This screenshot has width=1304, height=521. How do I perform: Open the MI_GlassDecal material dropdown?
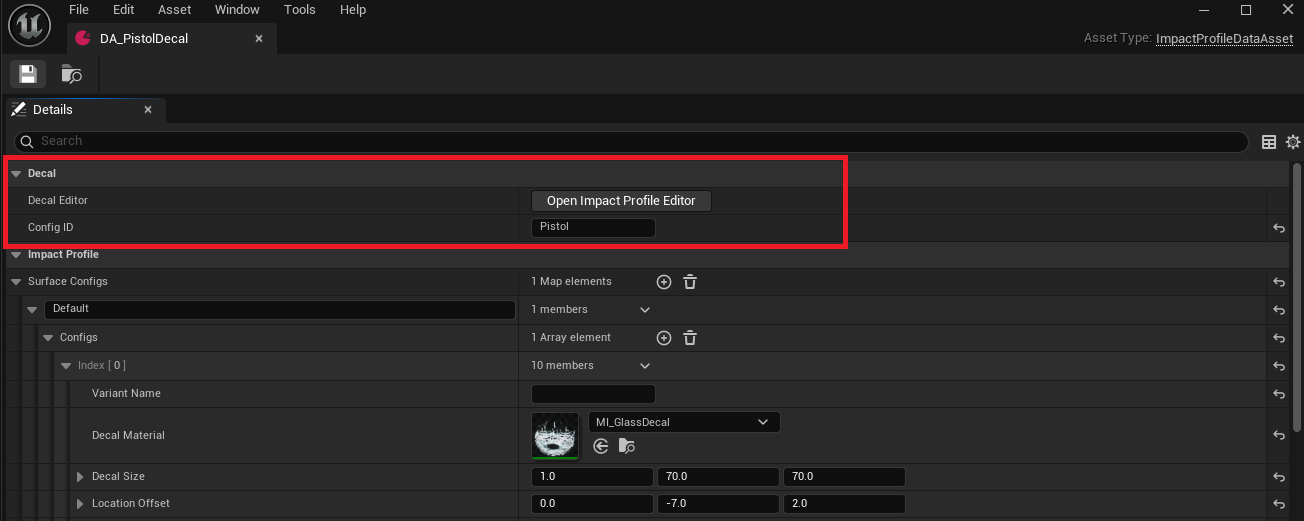point(683,422)
